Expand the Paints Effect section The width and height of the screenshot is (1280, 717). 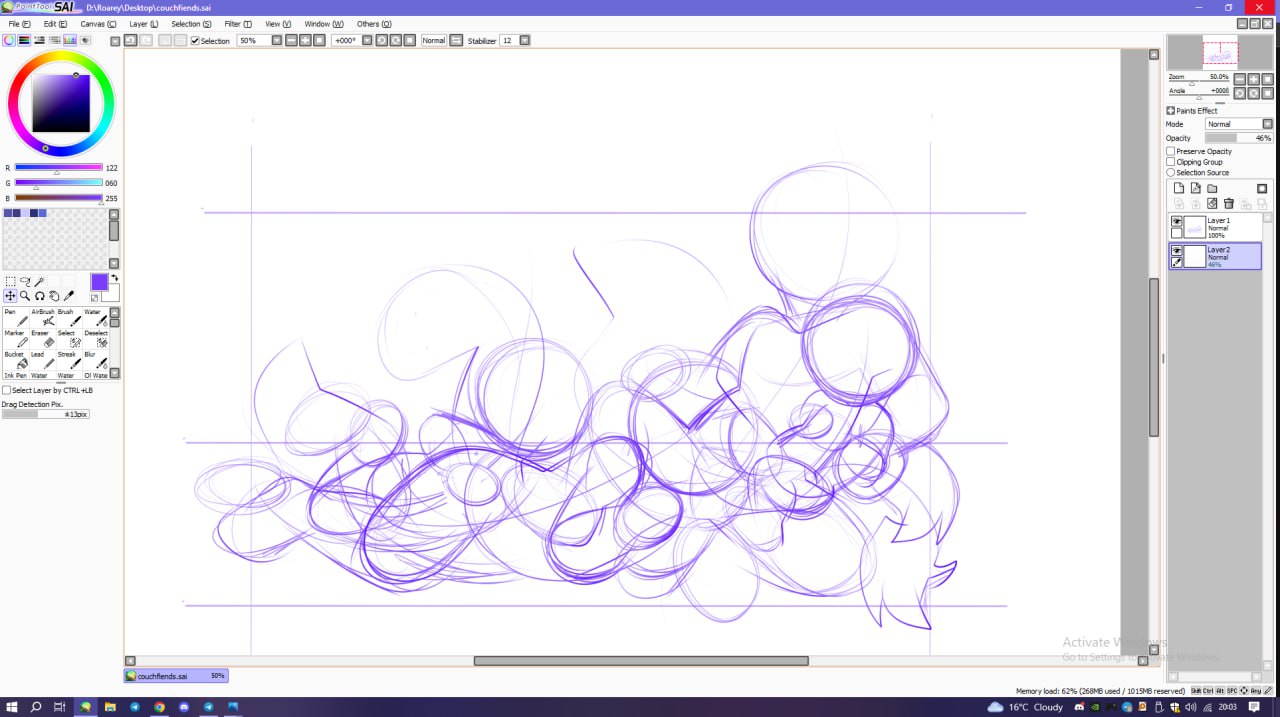(1171, 111)
